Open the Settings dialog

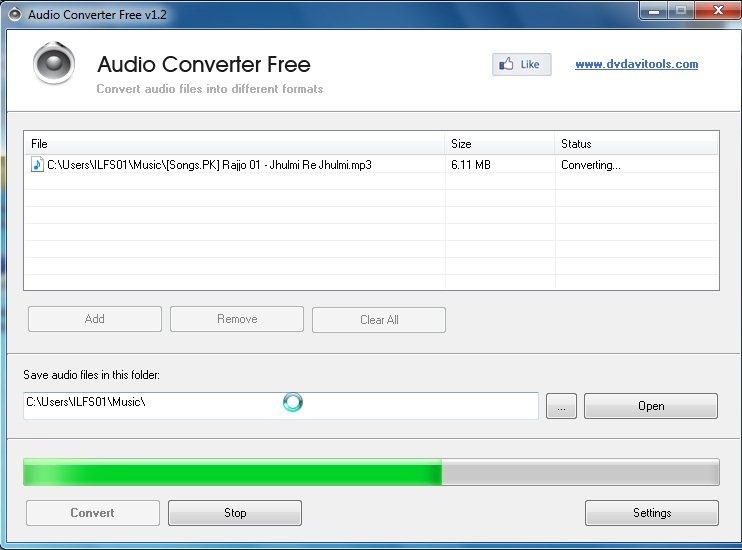point(652,513)
